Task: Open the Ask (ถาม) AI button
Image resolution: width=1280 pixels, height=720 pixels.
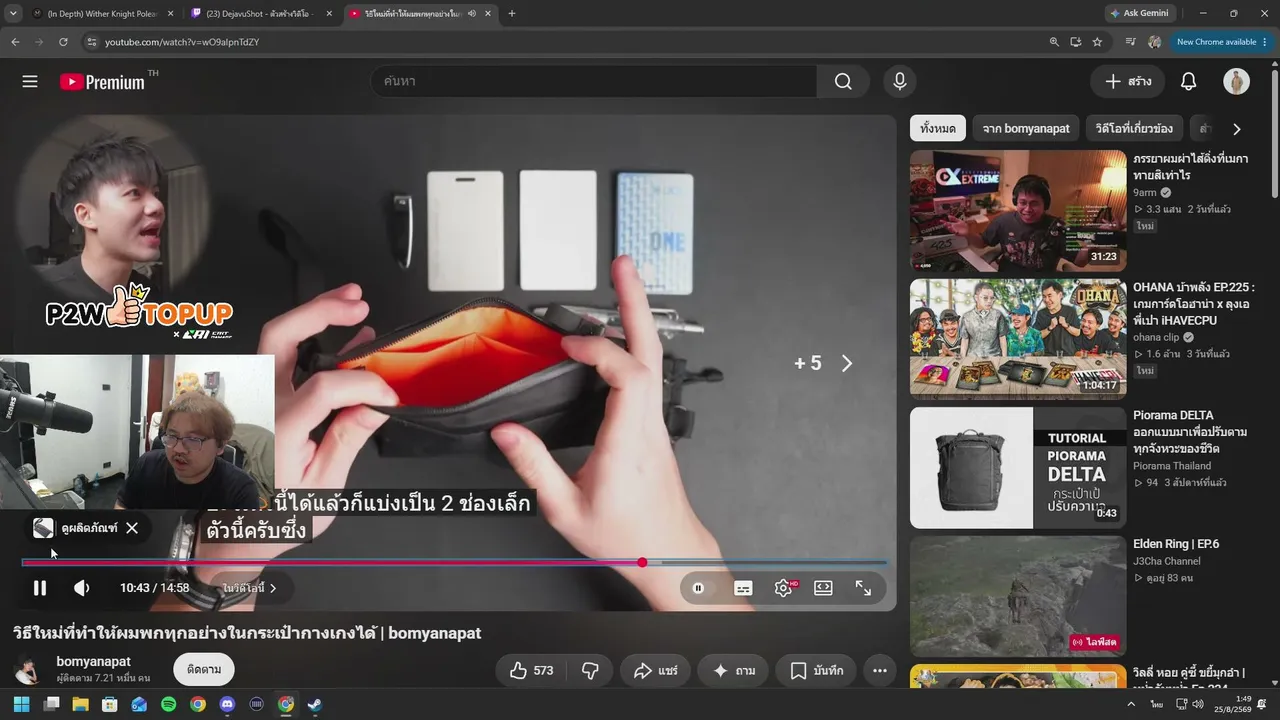Action: (x=733, y=671)
